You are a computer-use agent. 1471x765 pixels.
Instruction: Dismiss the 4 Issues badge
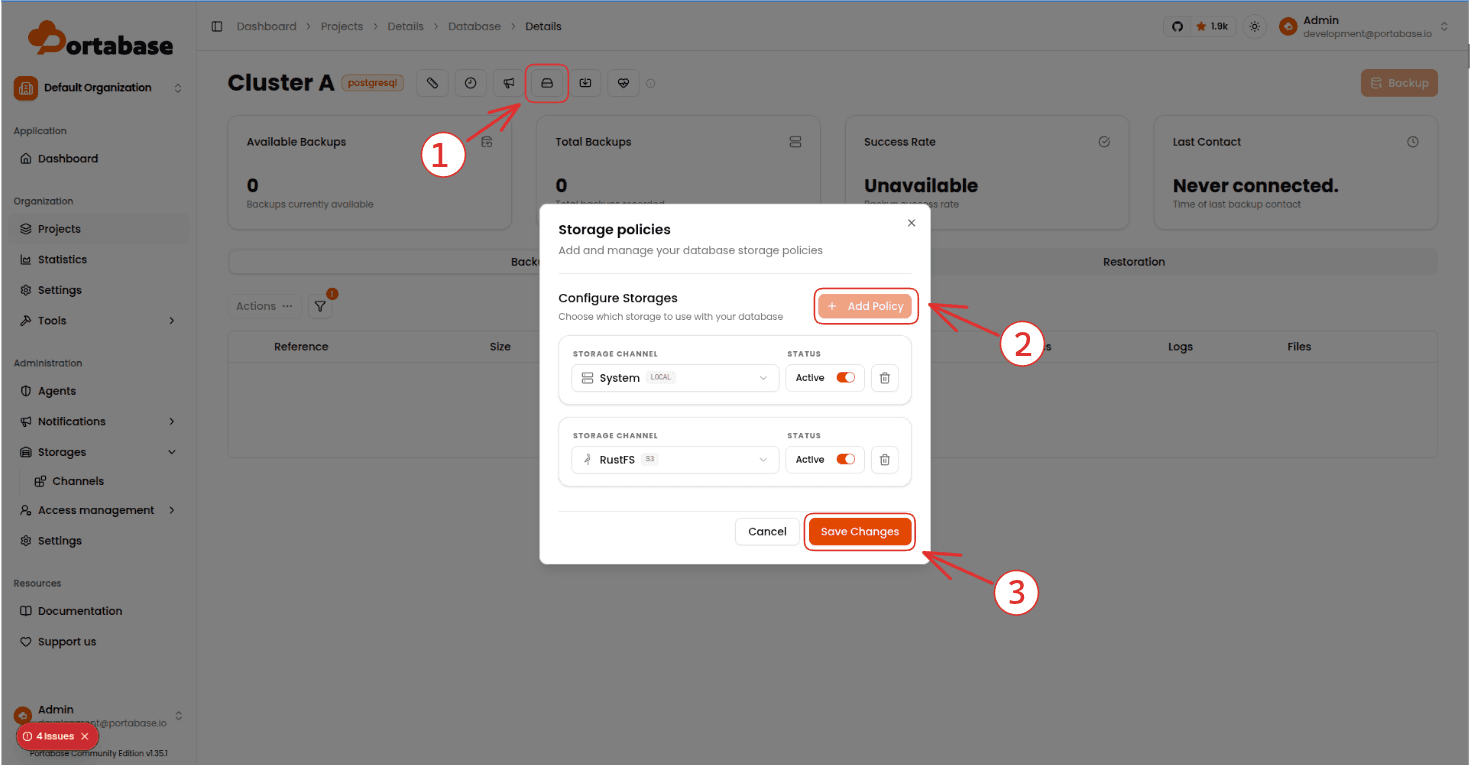coord(85,736)
